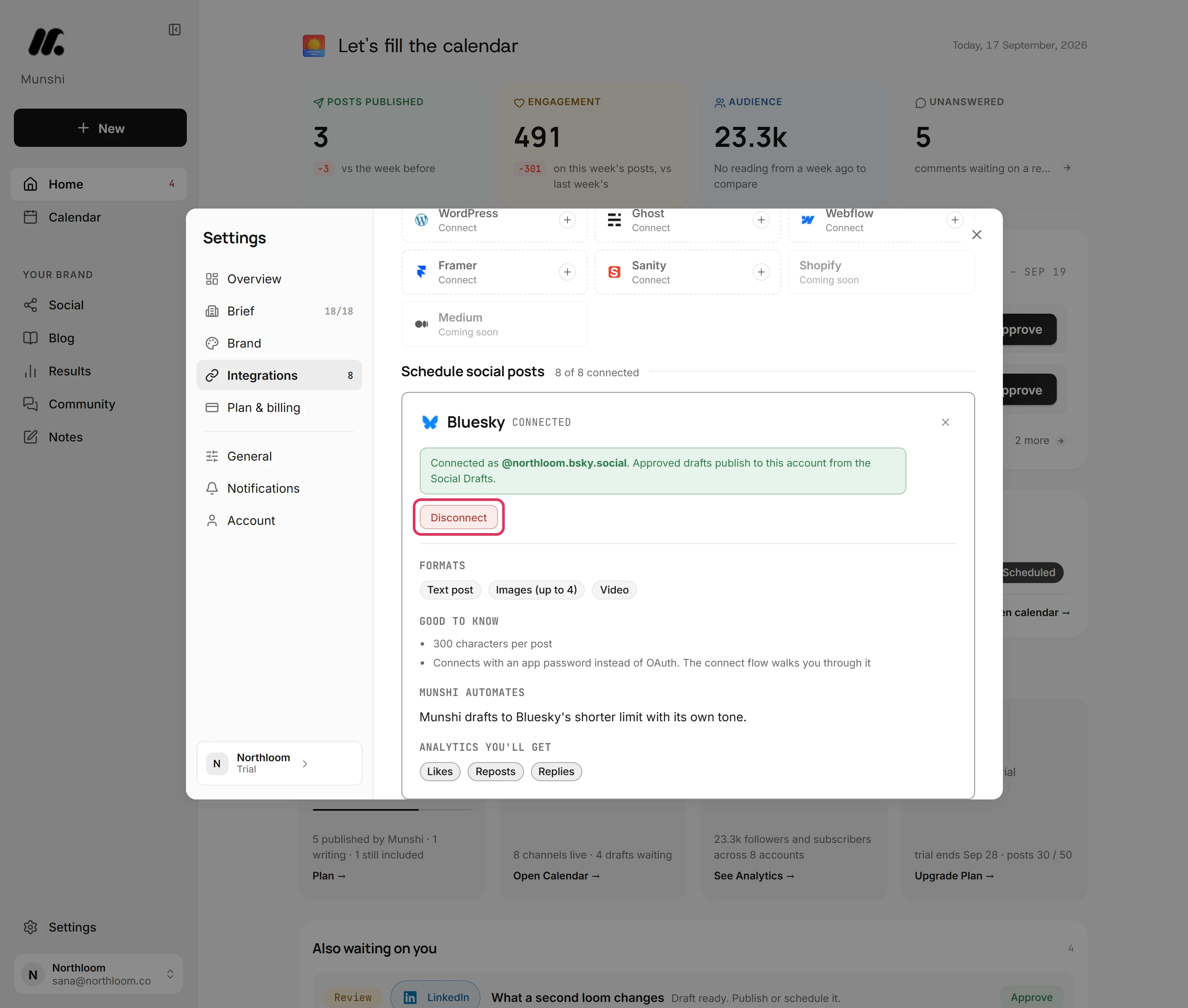1188x1008 pixels.
Task: Follow the Open Calendar link
Action: [556, 875]
